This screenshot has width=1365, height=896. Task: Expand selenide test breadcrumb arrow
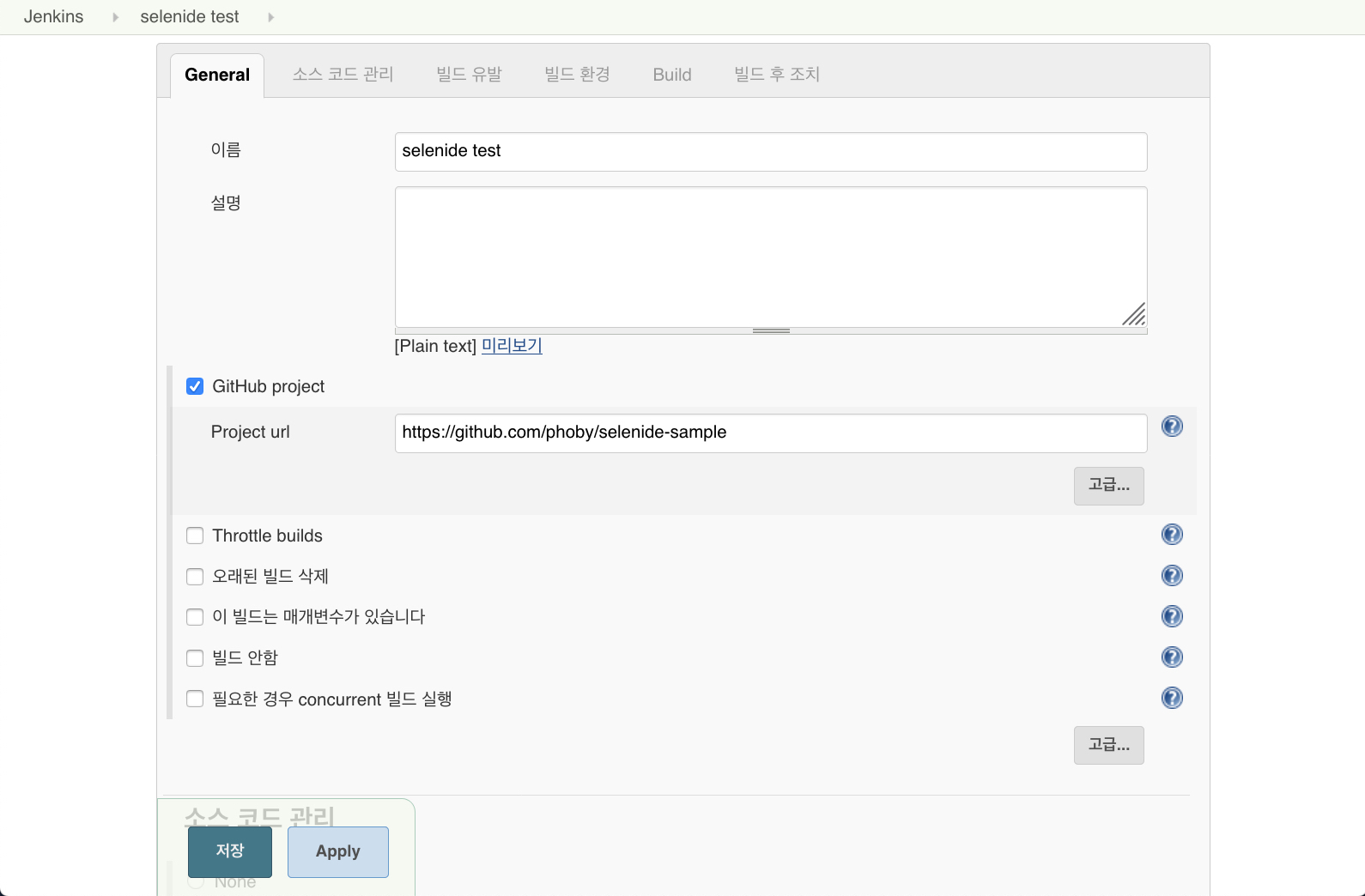coord(270,17)
